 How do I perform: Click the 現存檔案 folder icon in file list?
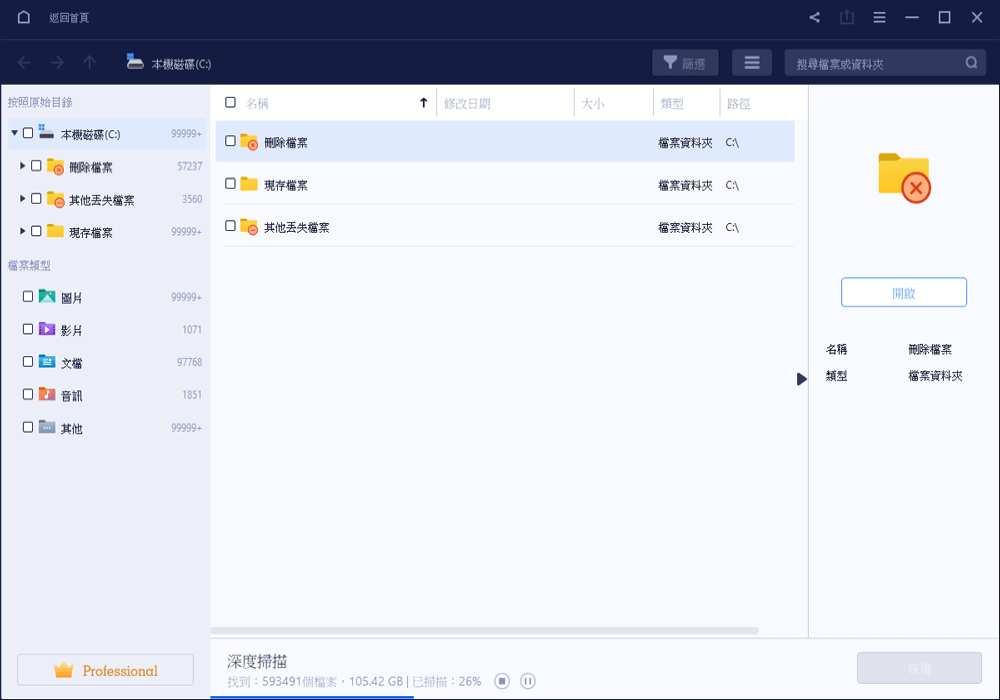(249, 184)
